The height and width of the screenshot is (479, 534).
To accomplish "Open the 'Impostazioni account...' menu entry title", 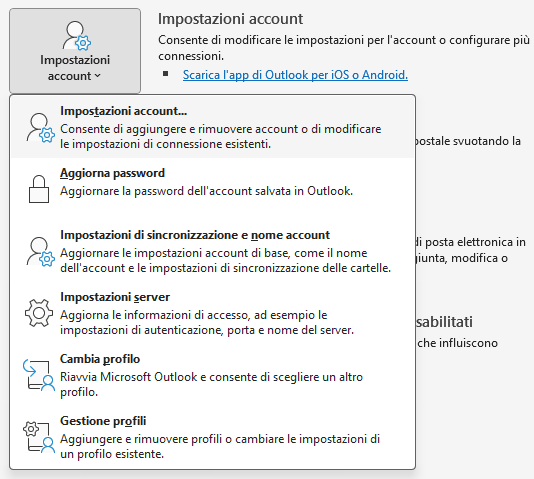I will pyautogui.click(x=124, y=111).
